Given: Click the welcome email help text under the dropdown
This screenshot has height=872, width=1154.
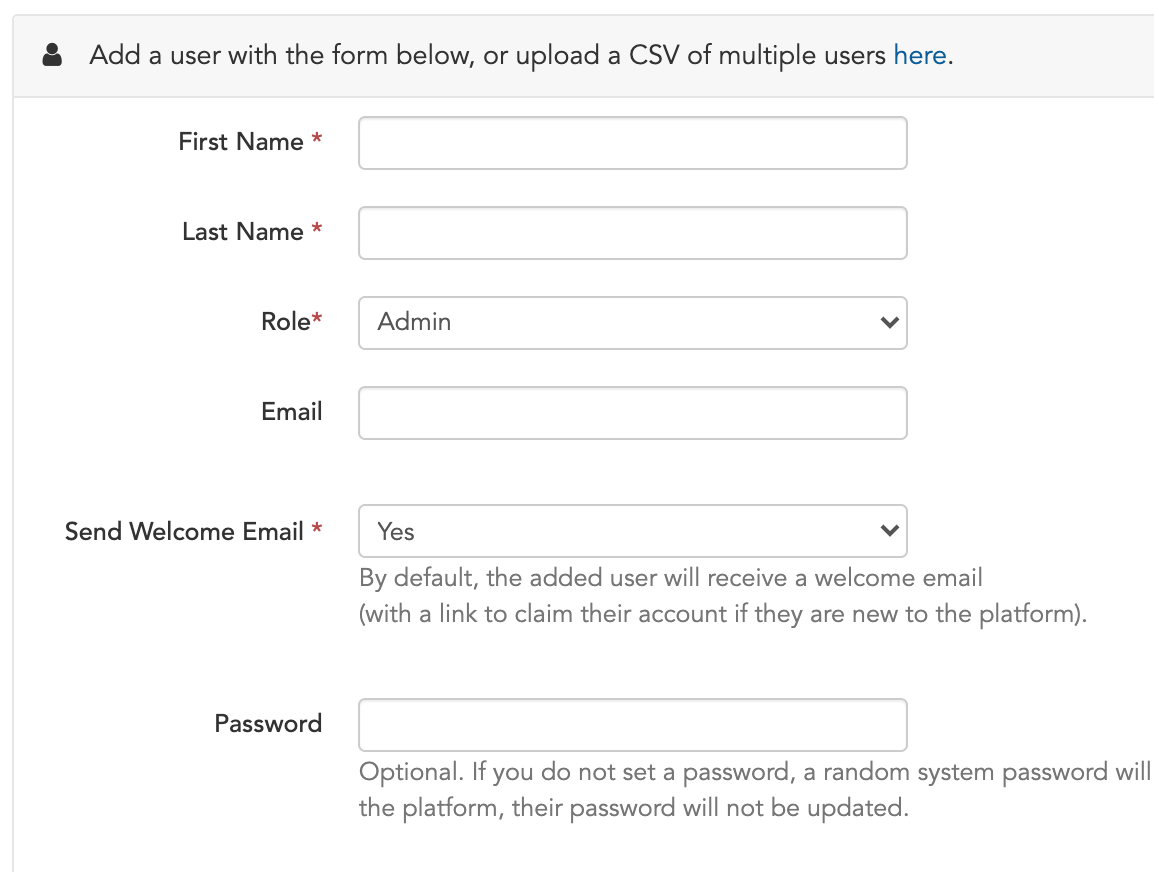Looking at the screenshot, I should point(722,595).
